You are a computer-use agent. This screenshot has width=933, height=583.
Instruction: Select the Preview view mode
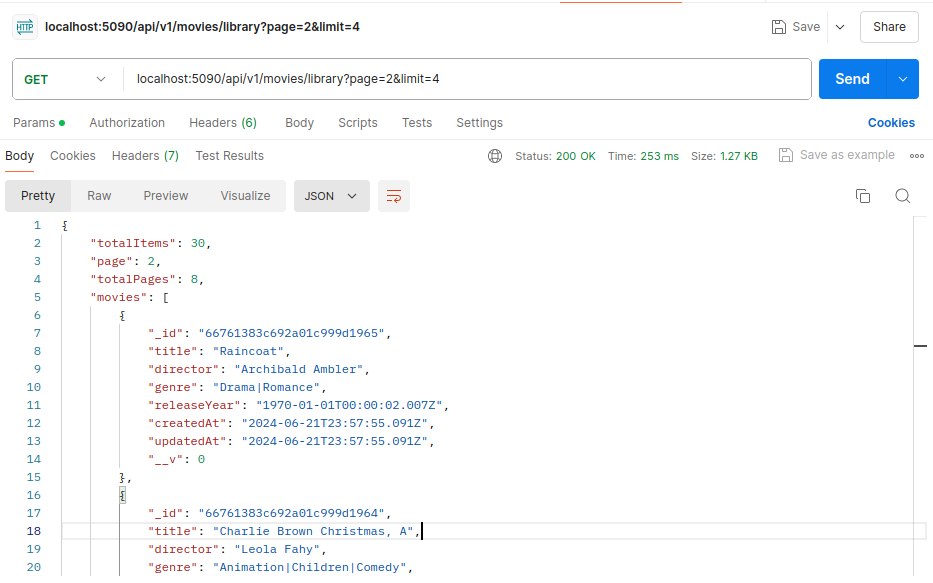pyautogui.click(x=165, y=196)
